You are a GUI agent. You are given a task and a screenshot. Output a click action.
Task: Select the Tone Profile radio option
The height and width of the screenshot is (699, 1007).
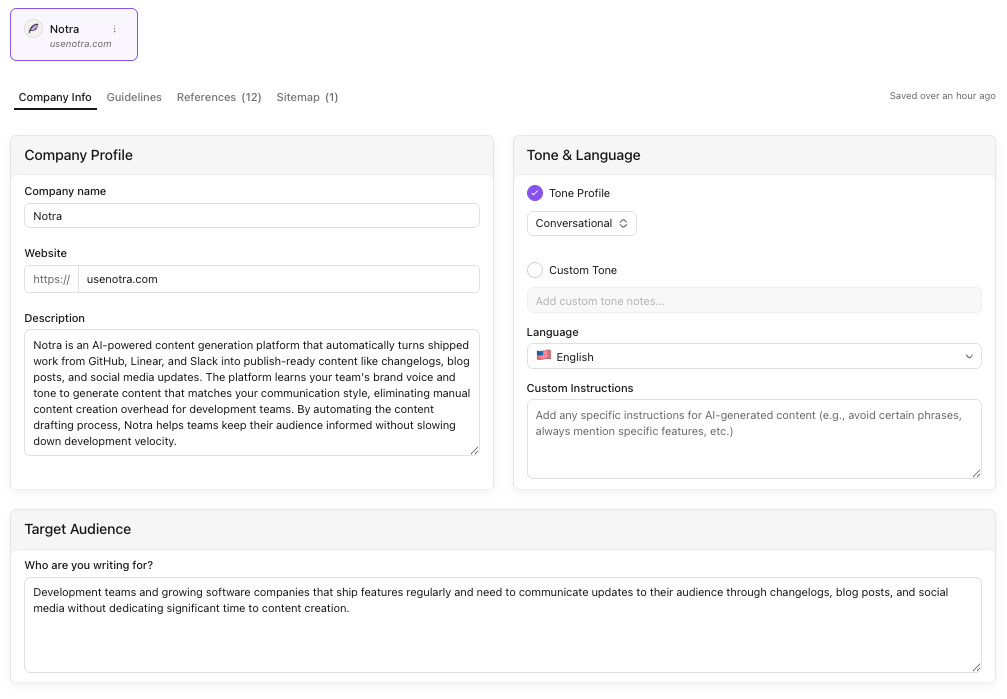534,193
